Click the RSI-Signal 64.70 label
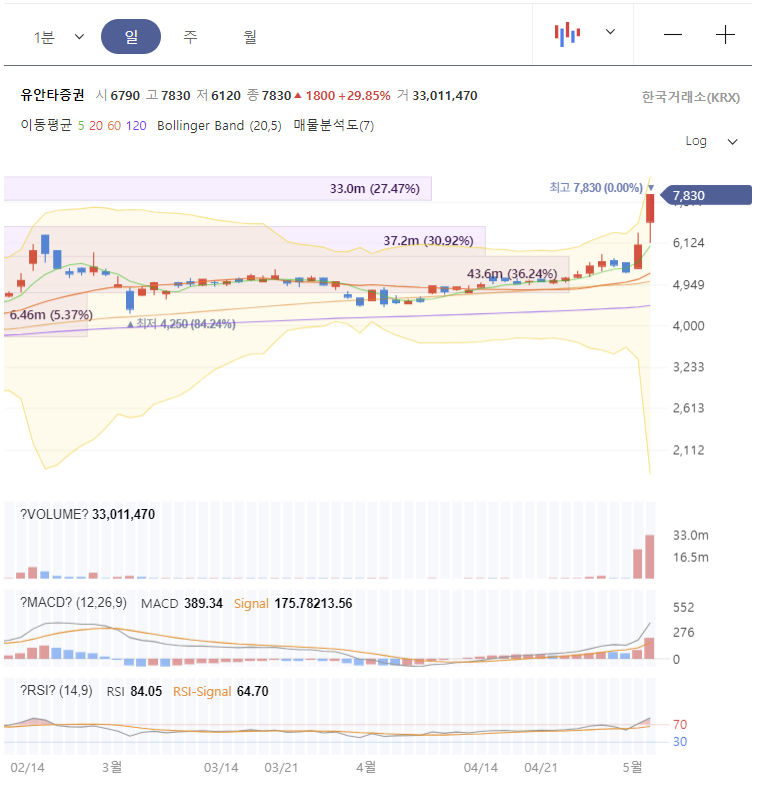The image size is (763, 797). 221,691
